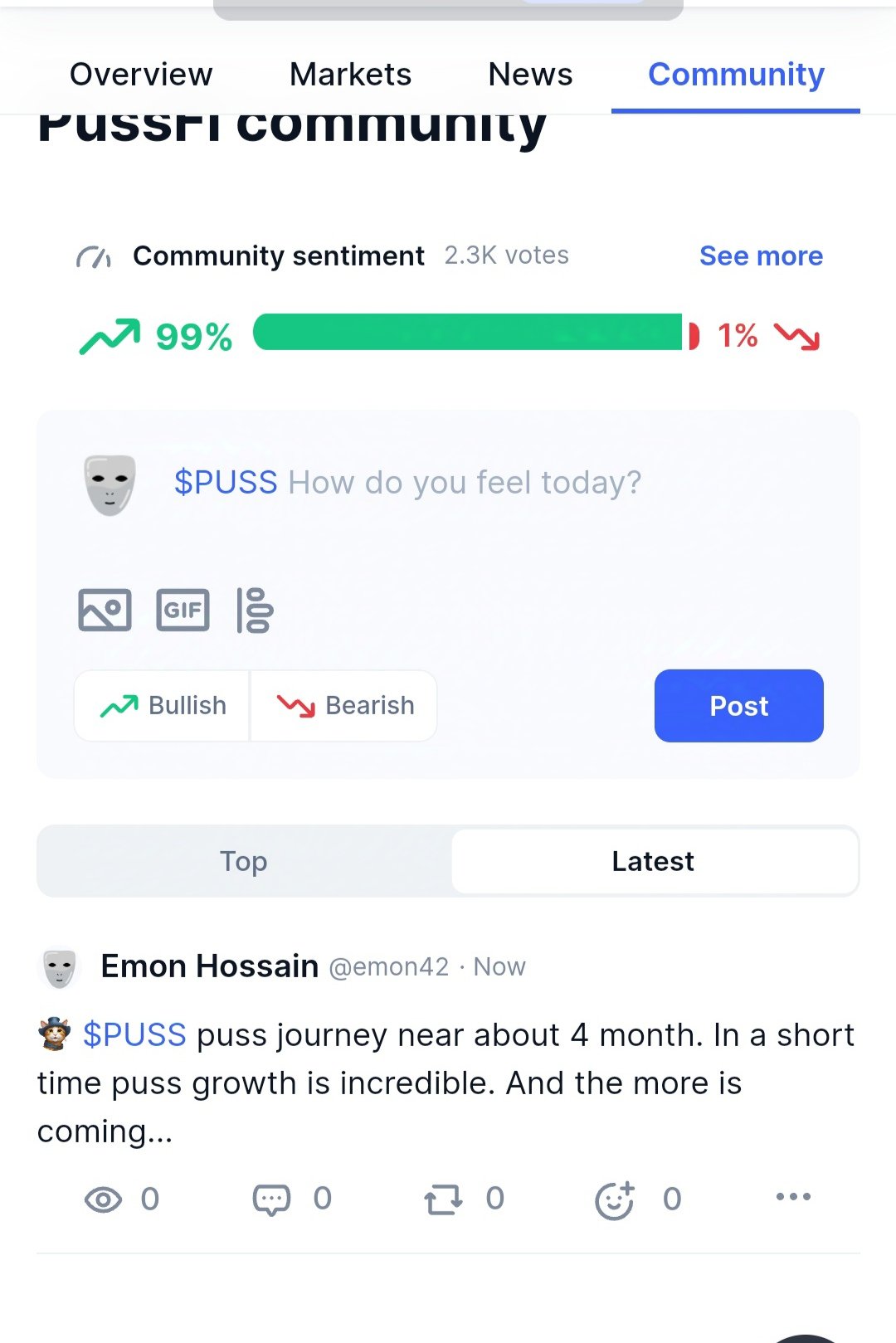Toggle the Bearish sentiment tag

[344, 706]
